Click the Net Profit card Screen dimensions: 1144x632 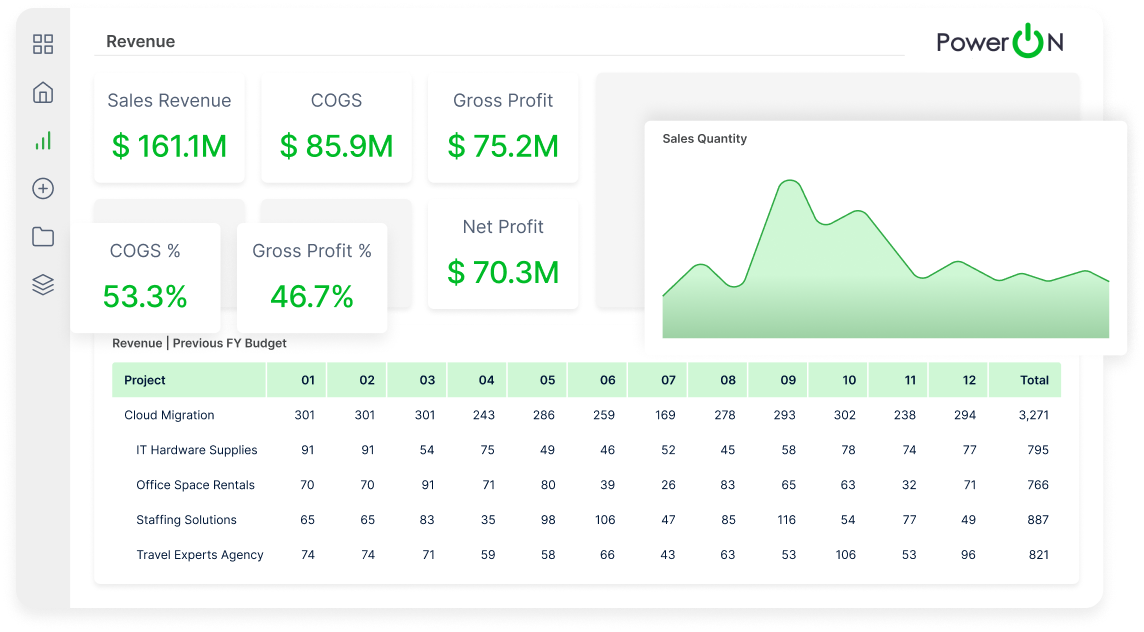(x=503, y=254)
